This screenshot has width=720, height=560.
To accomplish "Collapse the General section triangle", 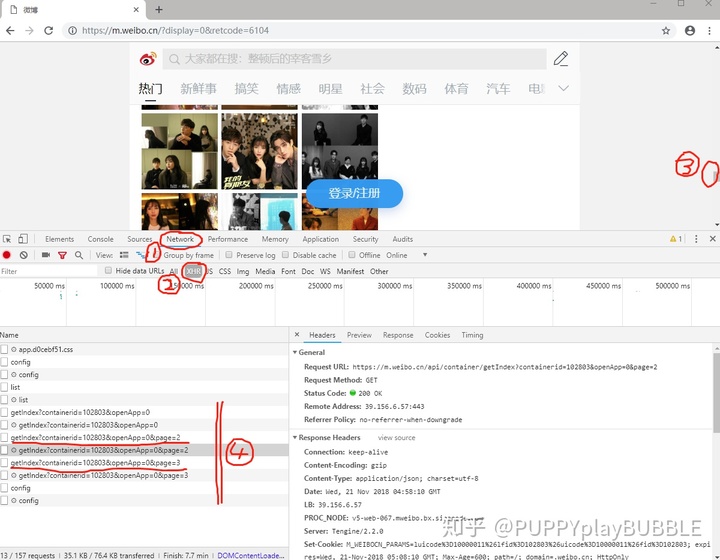I will tap(295, 353).
